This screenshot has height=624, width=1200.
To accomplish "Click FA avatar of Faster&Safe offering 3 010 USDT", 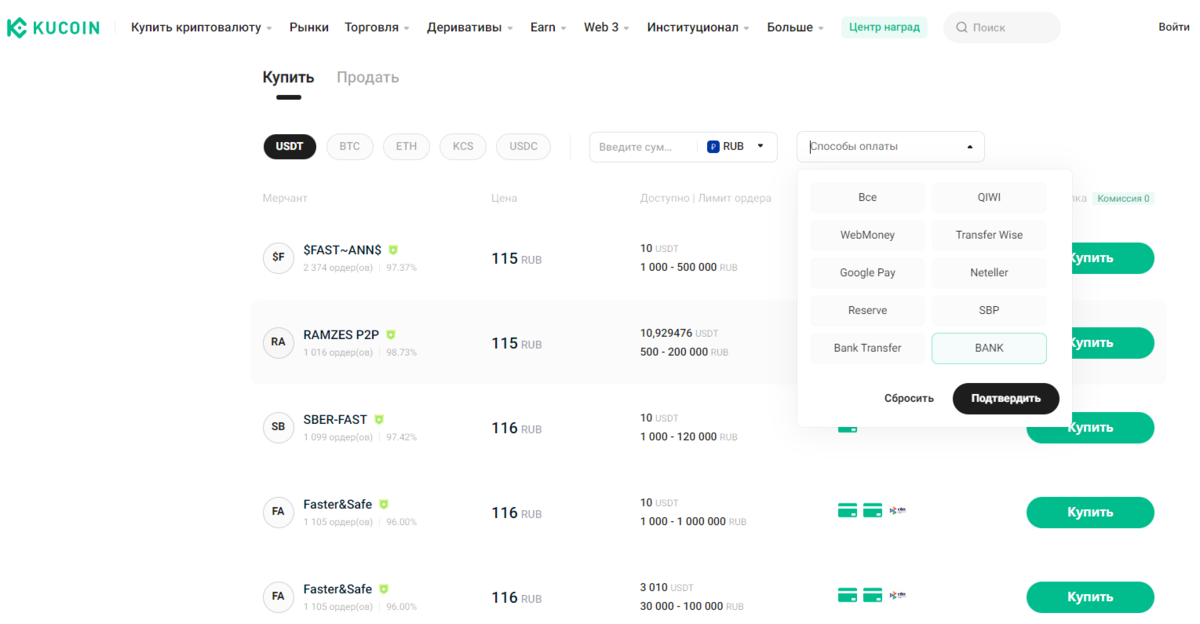I will pos(278,597).
